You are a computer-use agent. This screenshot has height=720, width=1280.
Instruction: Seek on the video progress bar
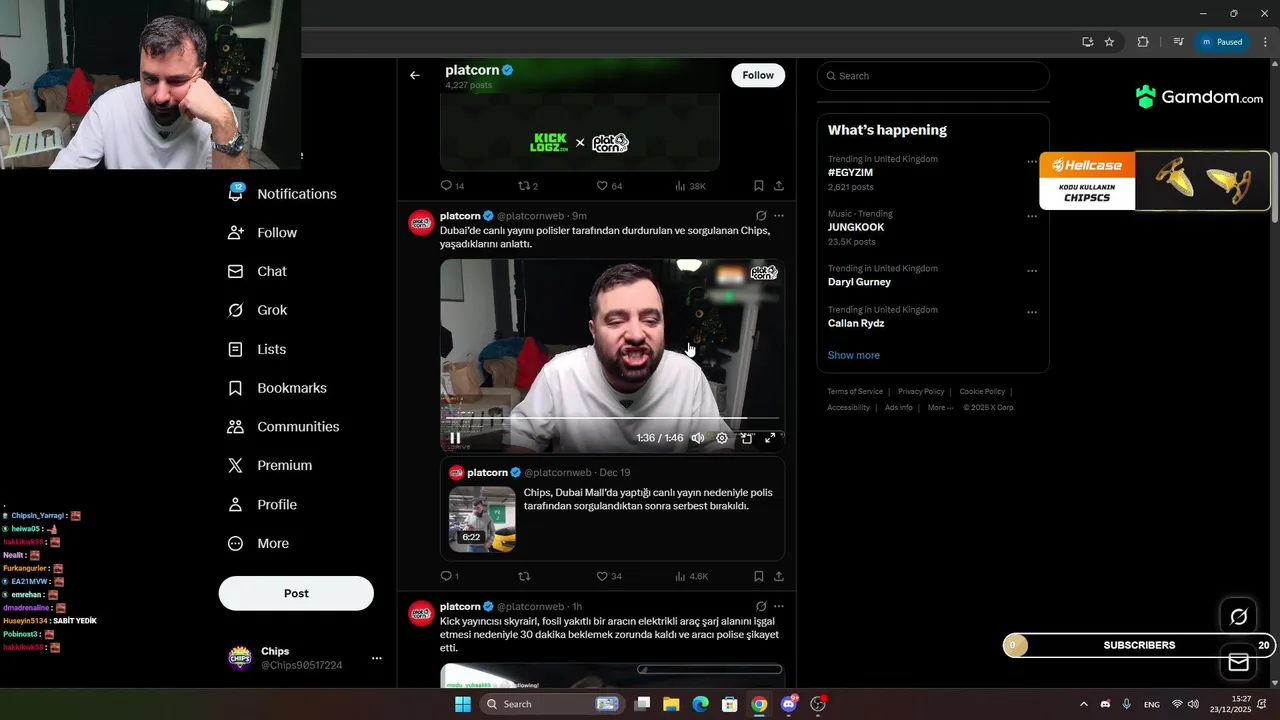pos(610,418)
